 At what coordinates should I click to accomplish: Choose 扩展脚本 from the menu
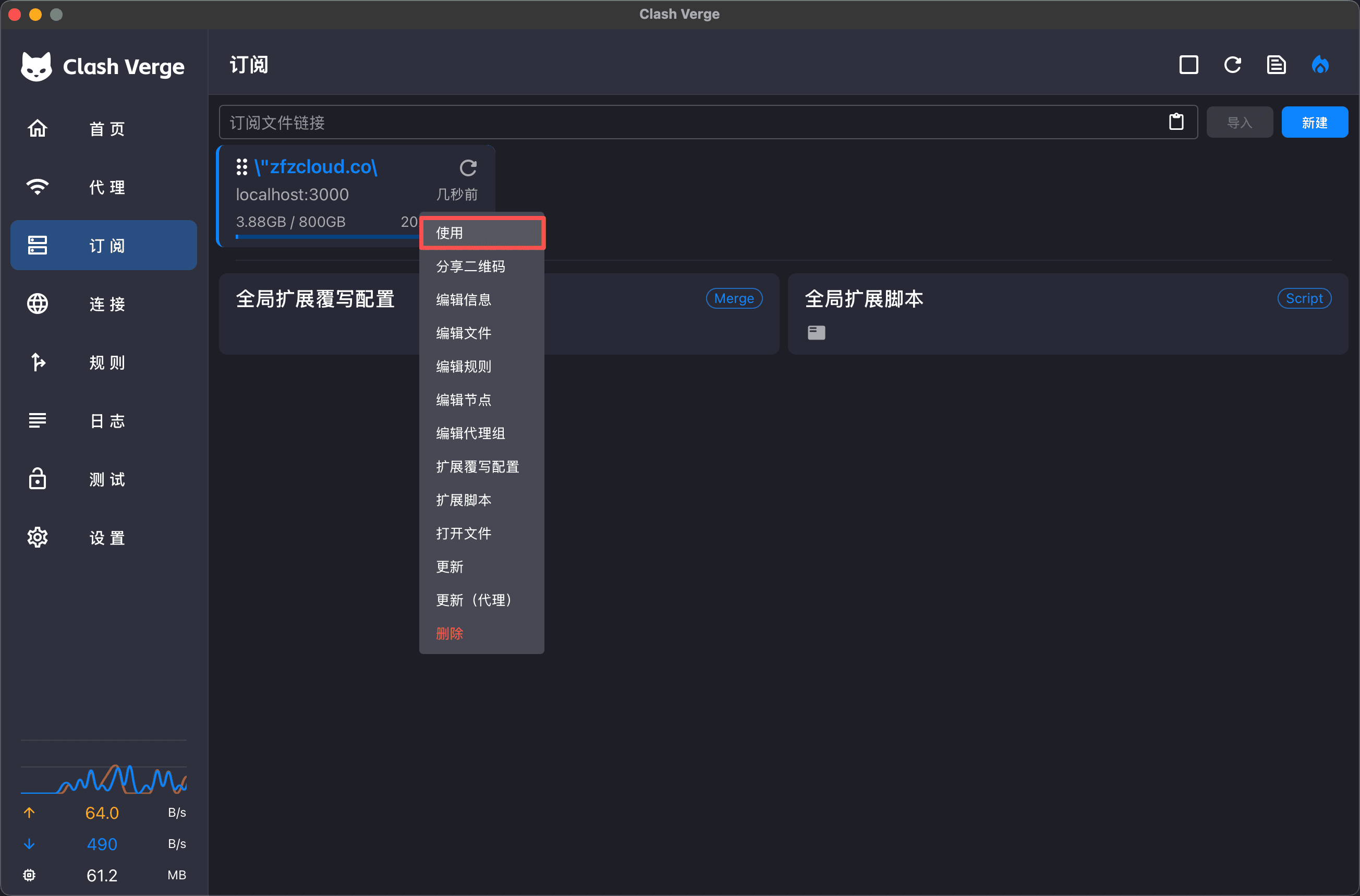point(482,500)
